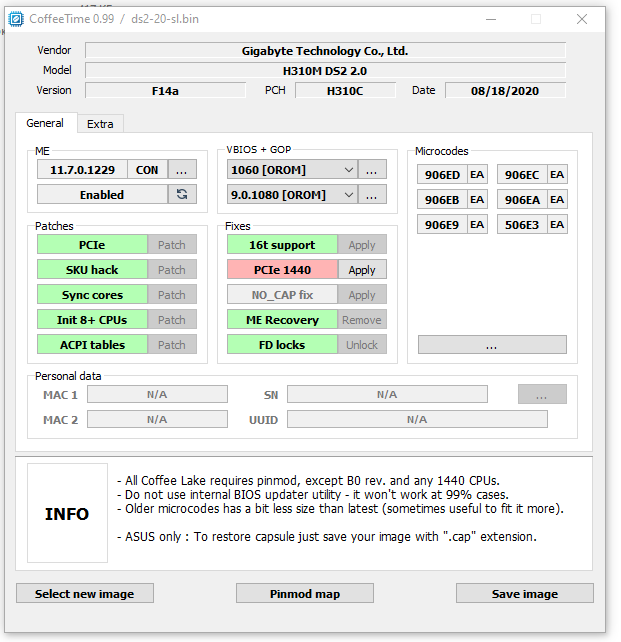The width and height of the screenshot is (621, 642).
Task: Click the SN field
Action: pyautogui.click(x=387, y=394)
